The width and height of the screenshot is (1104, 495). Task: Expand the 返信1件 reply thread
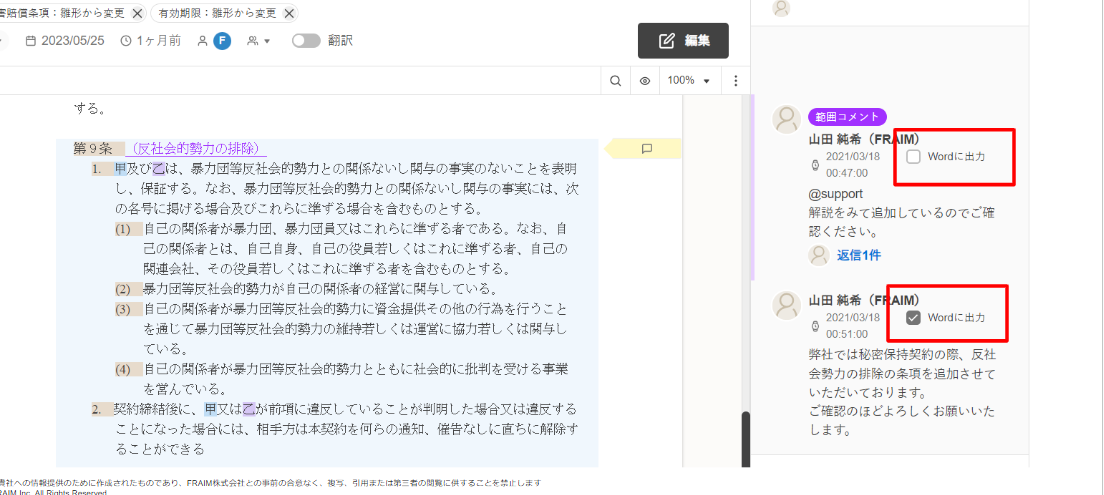click(x=858, y=255)
